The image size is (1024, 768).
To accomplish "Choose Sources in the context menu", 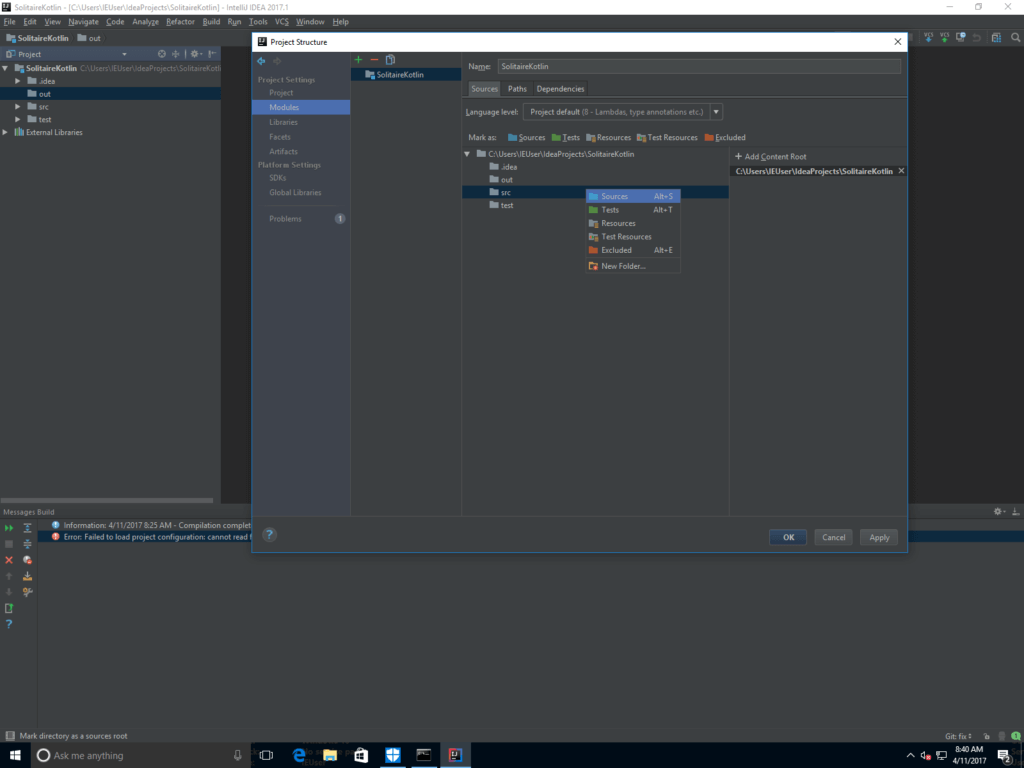I will tap(633, 196).
